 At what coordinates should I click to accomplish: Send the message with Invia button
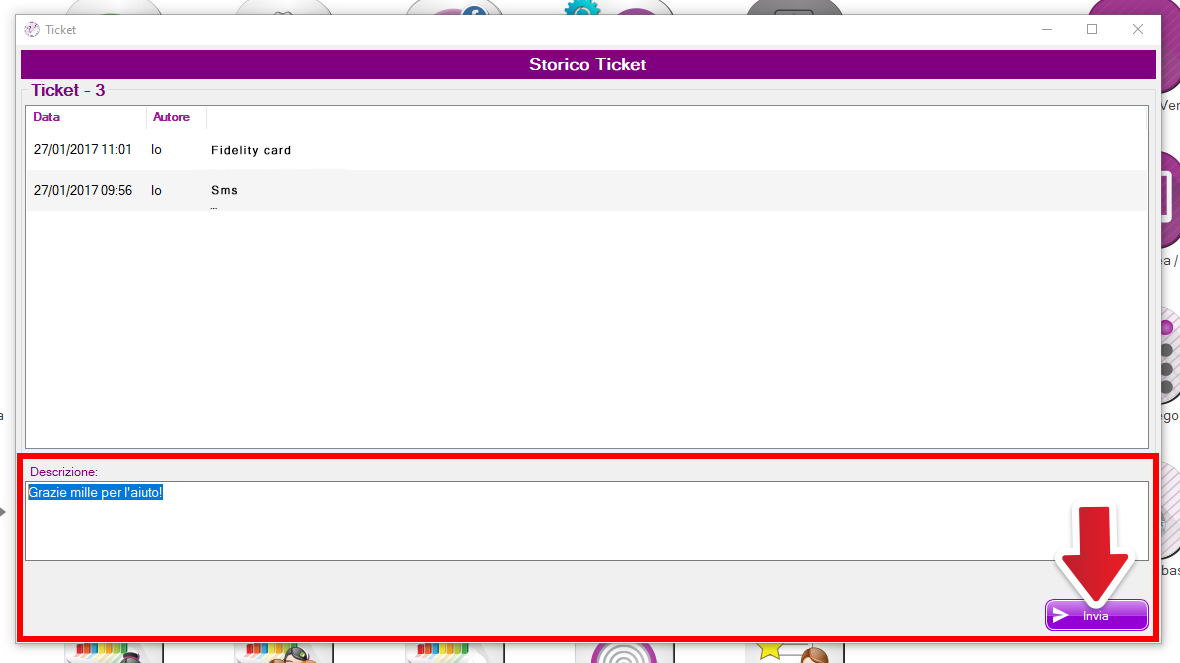pos(1096,616)
